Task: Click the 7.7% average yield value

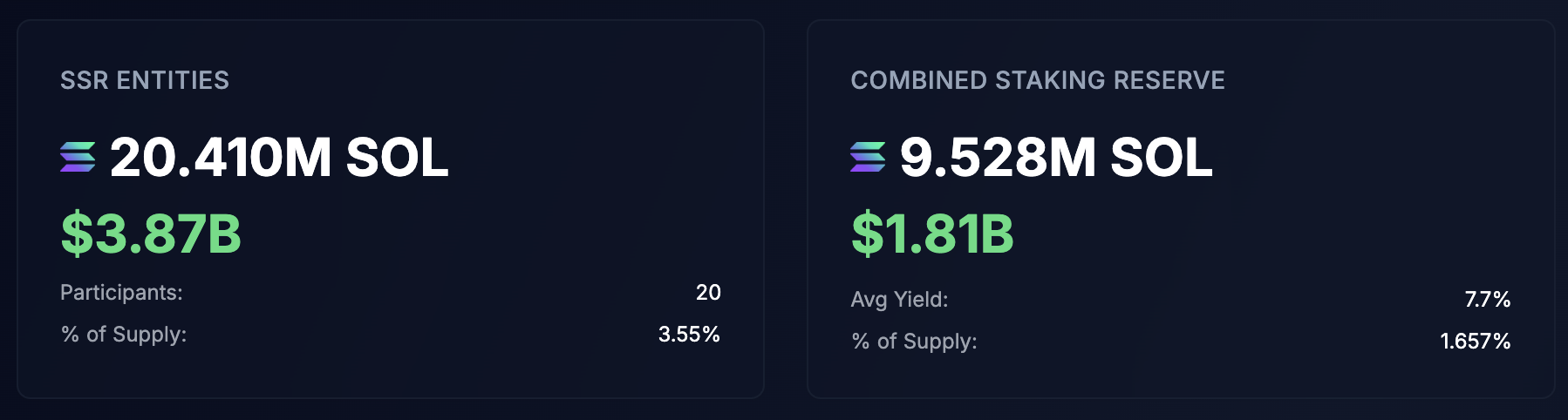Action: (1488, 300)
